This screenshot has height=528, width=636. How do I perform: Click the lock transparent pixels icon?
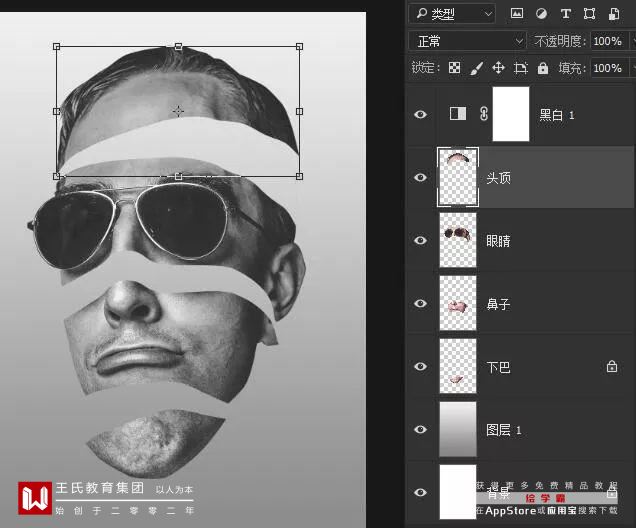[454, 68]
